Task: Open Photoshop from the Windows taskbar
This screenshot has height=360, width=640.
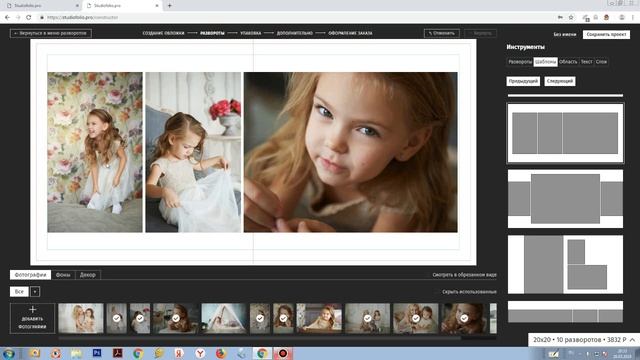Action: tap(97, 353)
